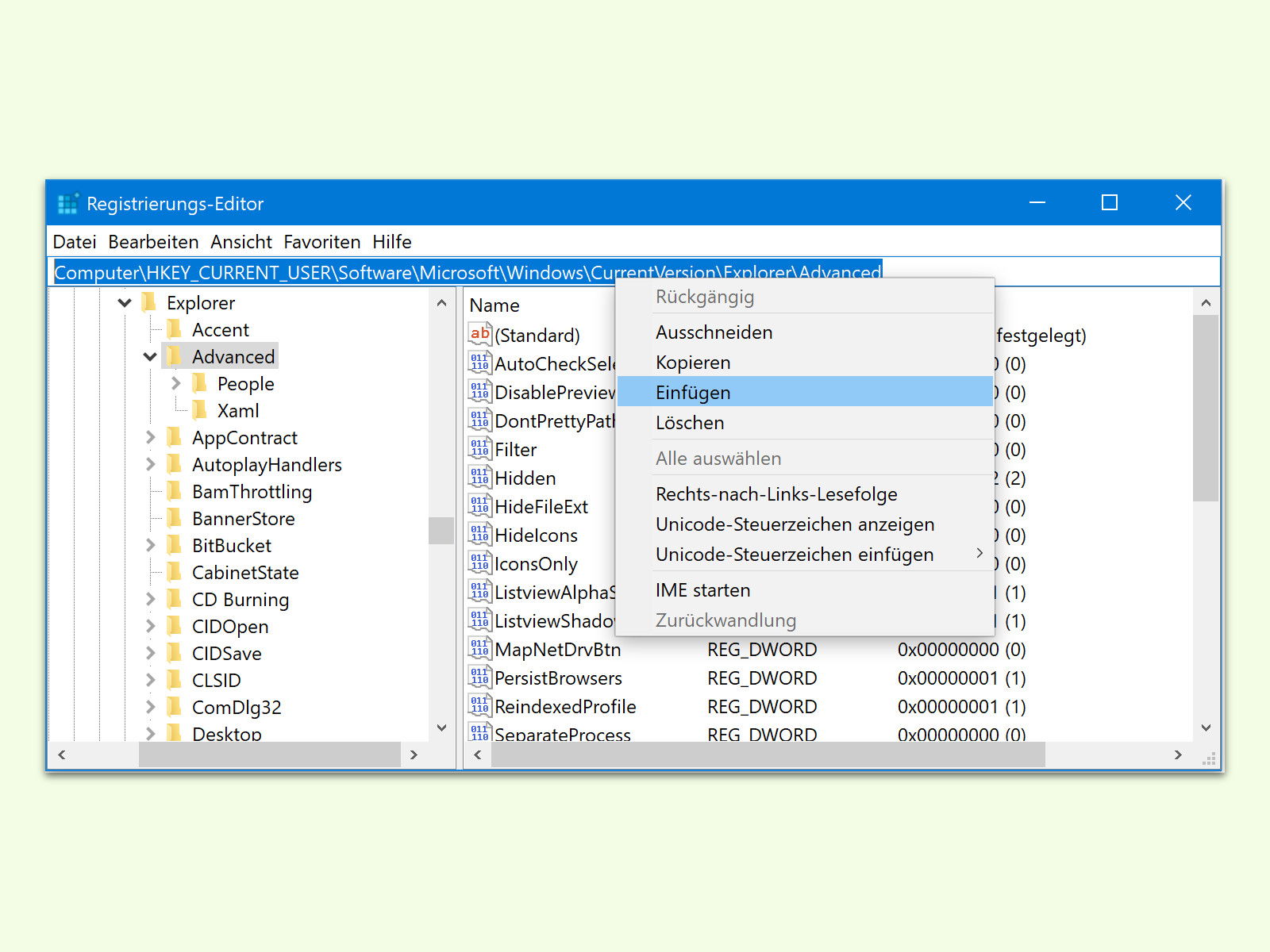
Task: Click the ReindexedProfile DWORD icon
Action: (x=480, y=705)
